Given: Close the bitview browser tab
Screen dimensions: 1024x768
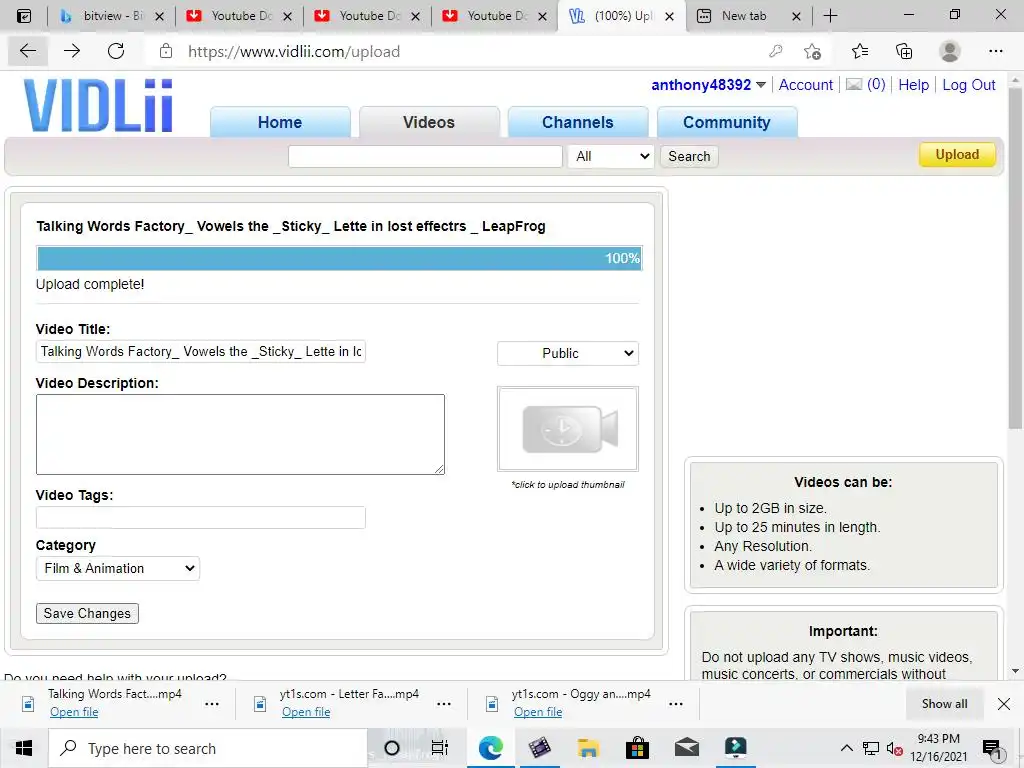Looking at the screenshot, I should (x=159, y=16).
